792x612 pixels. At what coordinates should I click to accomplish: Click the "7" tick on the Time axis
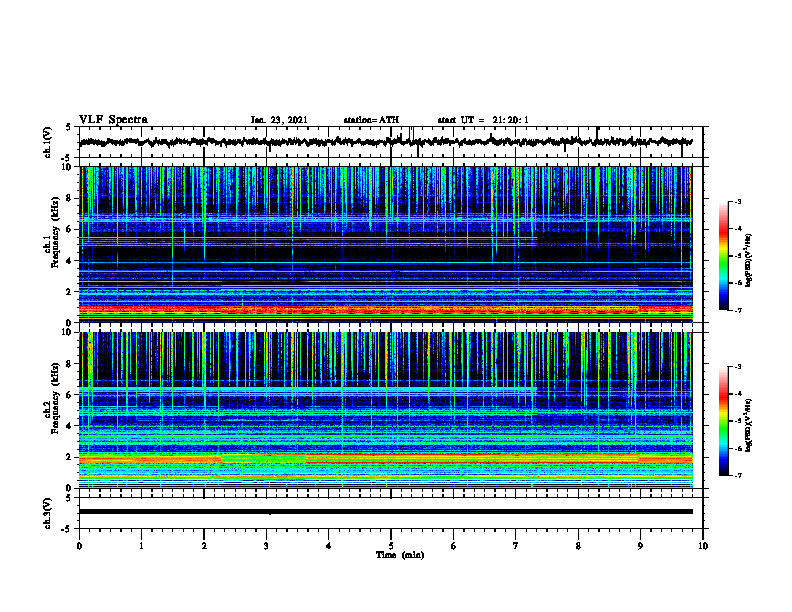point(516,546)
